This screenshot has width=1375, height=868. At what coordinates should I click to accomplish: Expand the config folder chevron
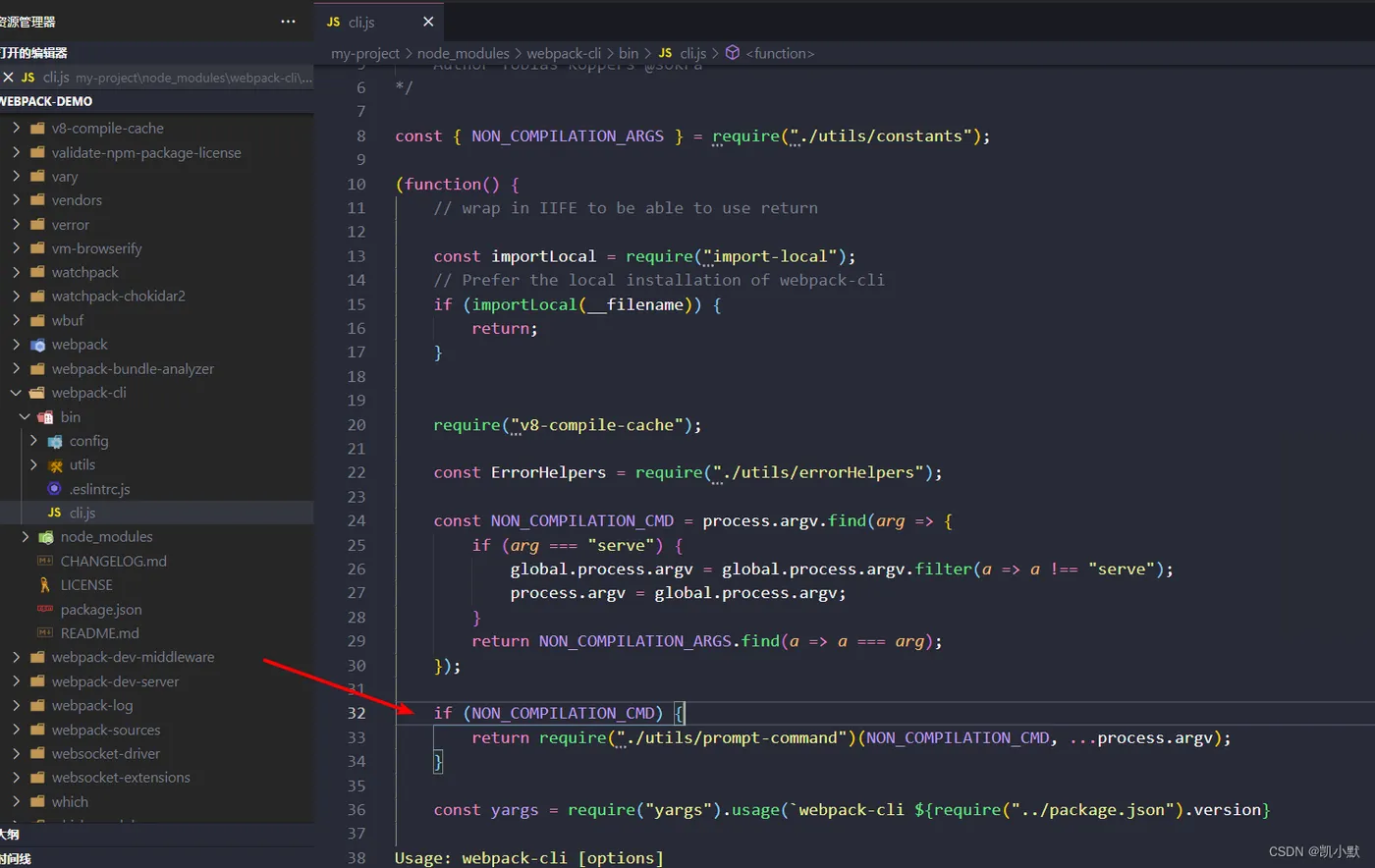(34, 441)
